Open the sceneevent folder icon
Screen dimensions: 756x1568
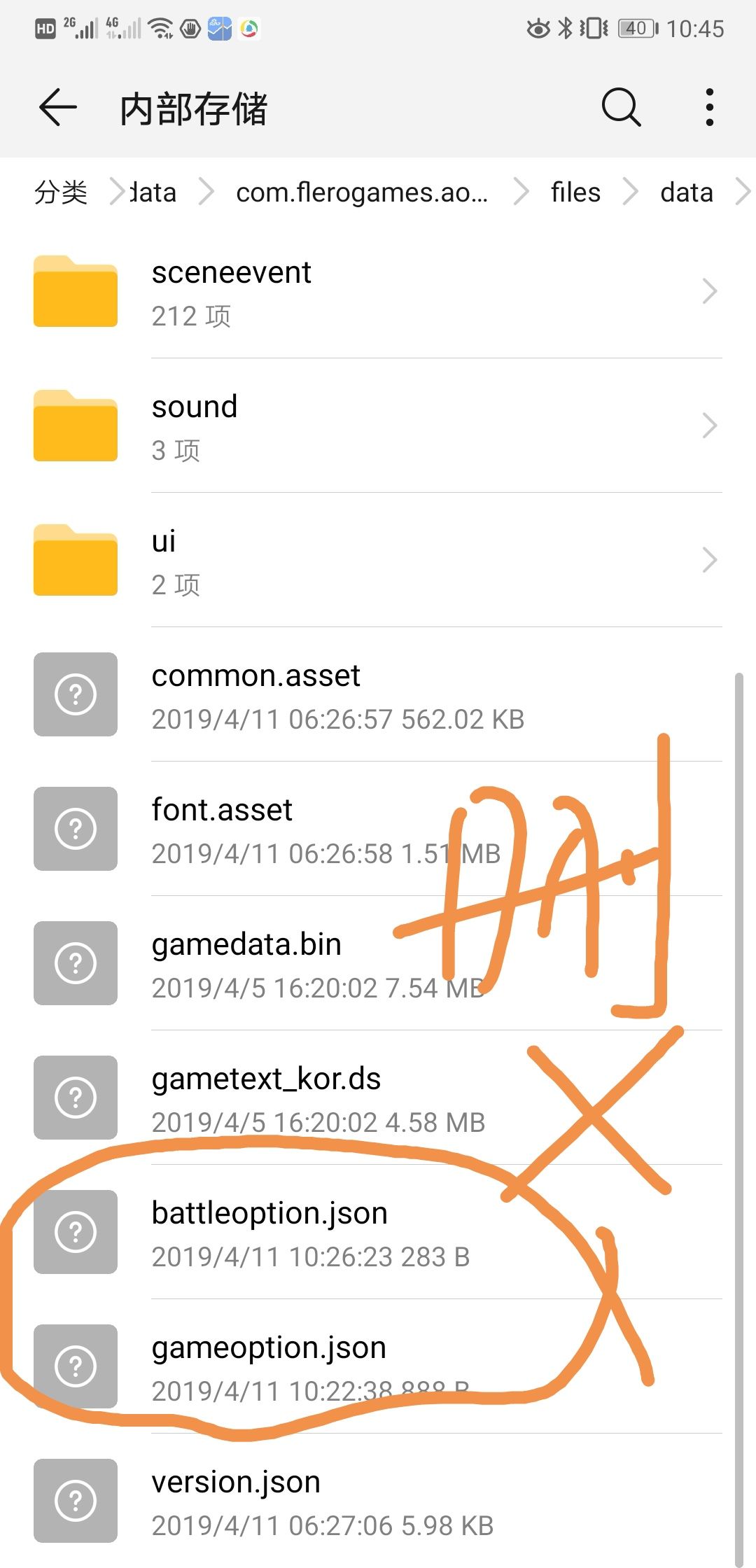pyautogui.click(x=76, y=292)
